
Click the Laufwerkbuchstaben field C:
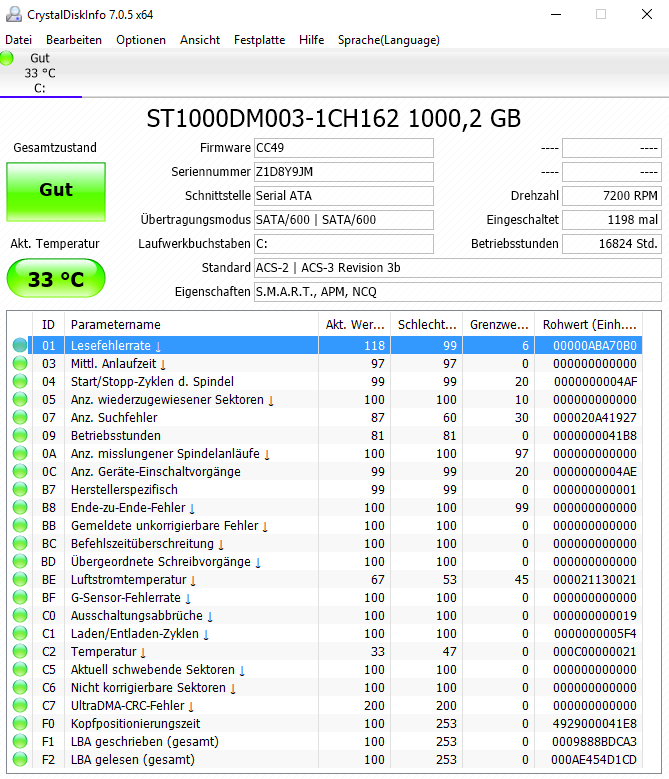click(x=344, y=243)
